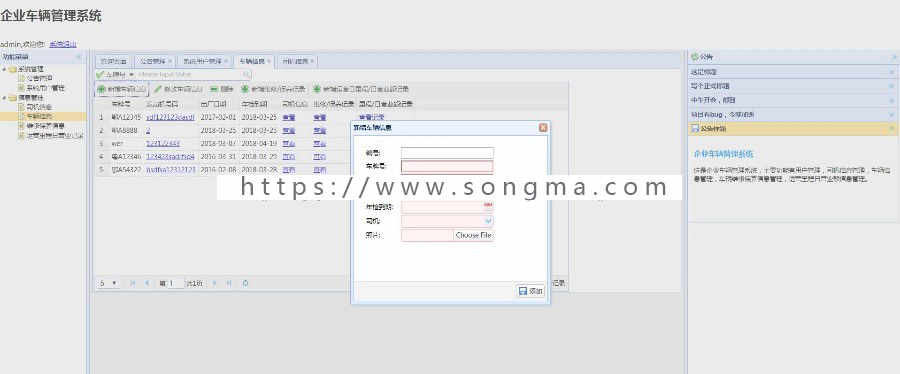The image size is (900, 374).
Task: Click the ID input field in dialog
Action: coord(447,153)
